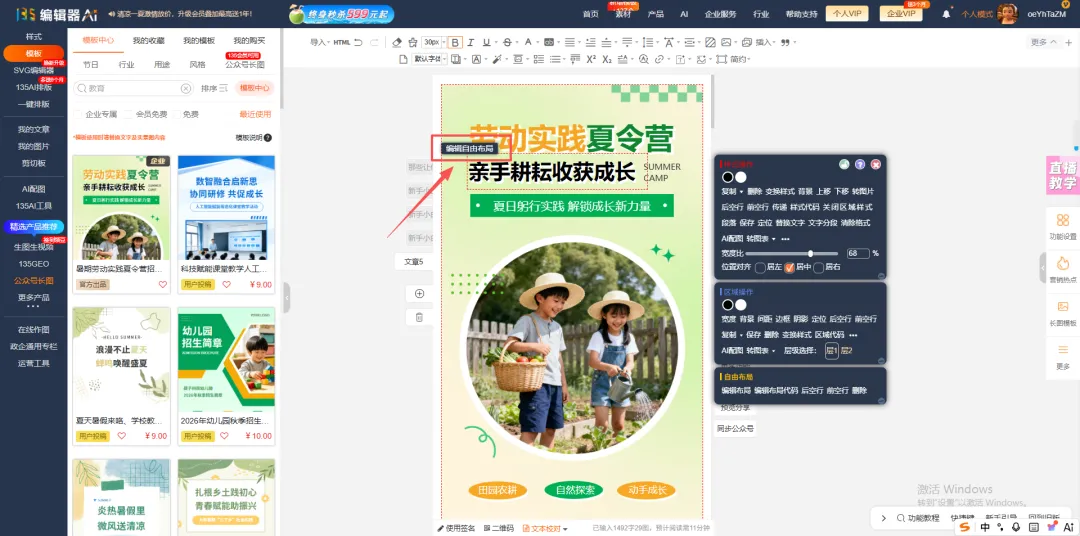Click the template search field containing 教育
Viewport: 1080px width, 536px height.
tap(133, 88)
